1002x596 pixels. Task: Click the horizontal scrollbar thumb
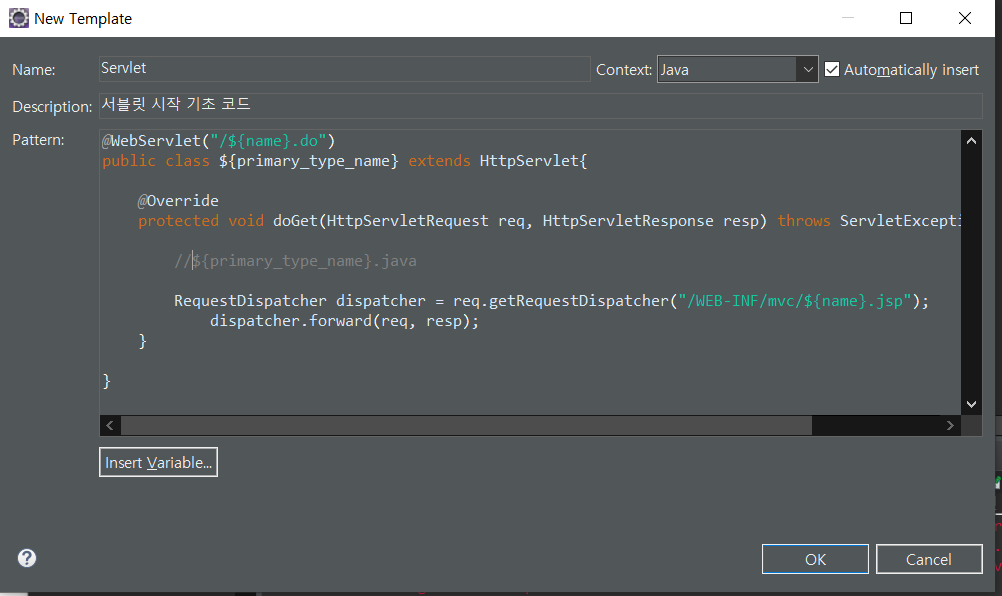tap(466, 425)
